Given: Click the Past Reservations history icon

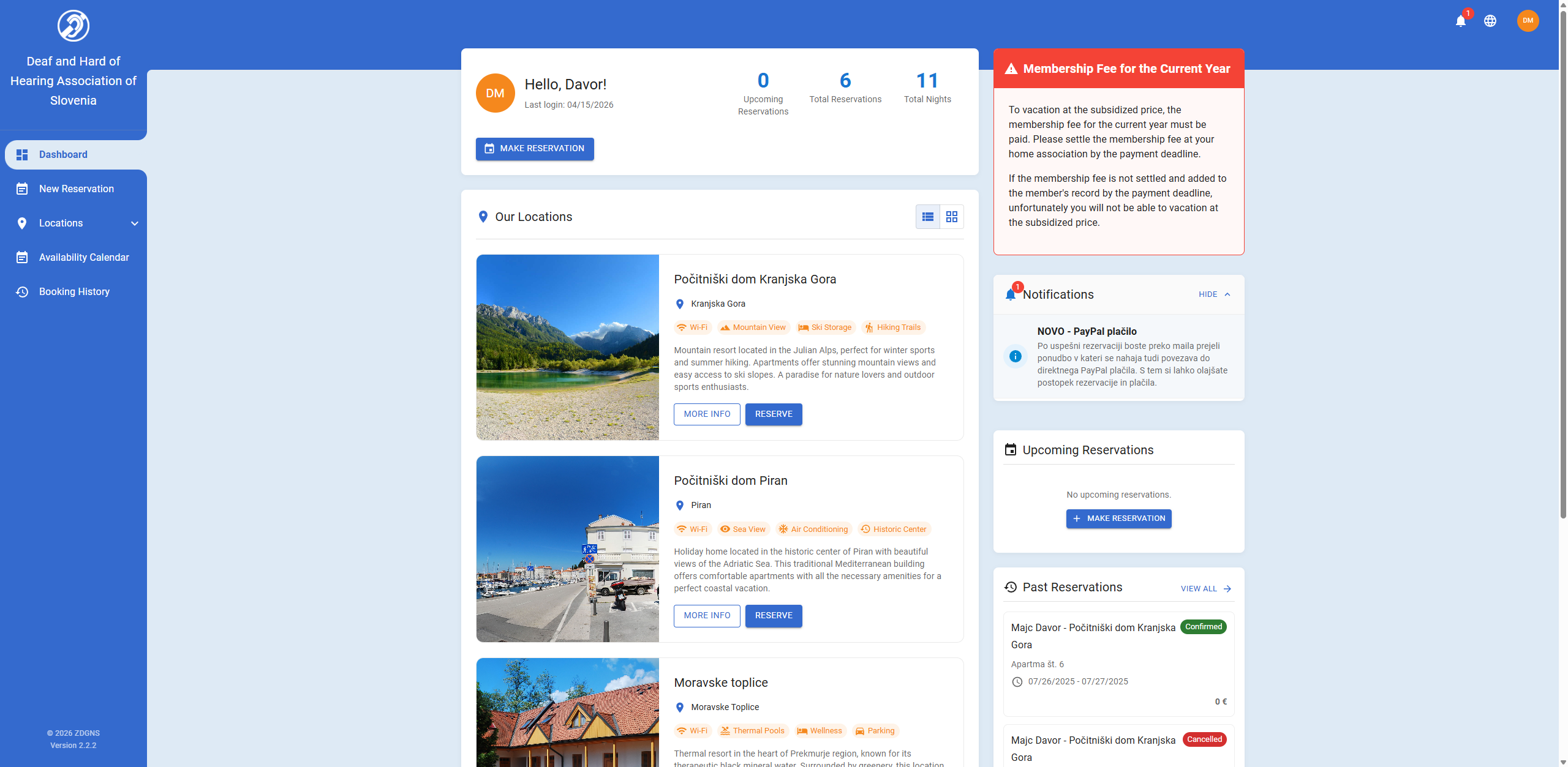Looking at the screenshot, I should pos(1011,587).
